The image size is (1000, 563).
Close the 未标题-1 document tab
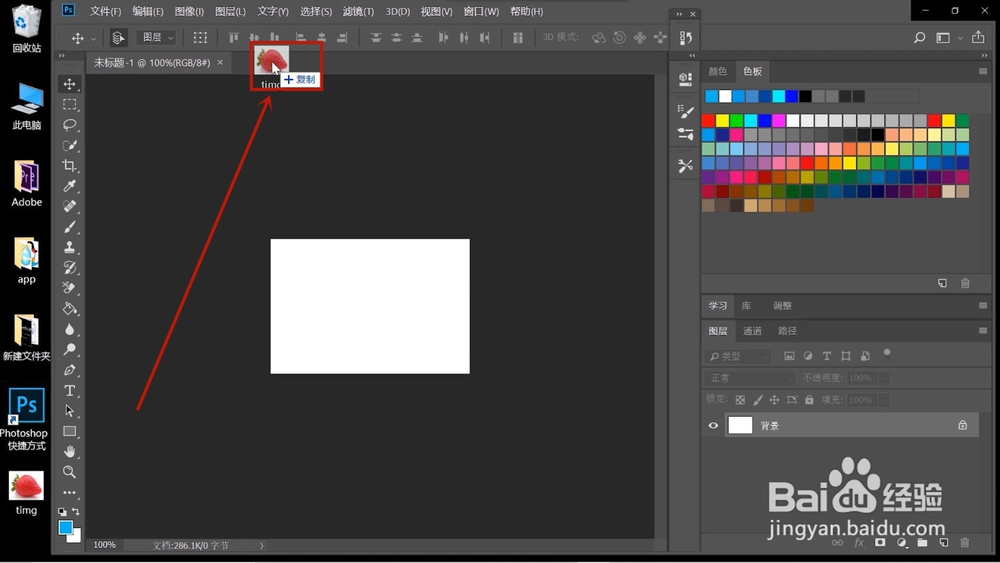tap(220, 62)
